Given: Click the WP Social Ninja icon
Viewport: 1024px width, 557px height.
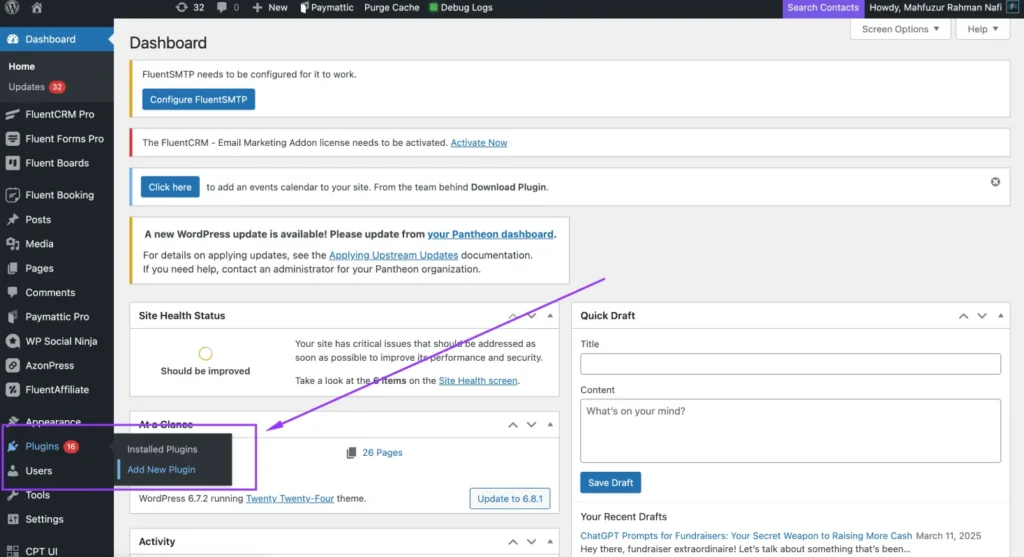Looking at the screenshot, I should pos(12,341).
